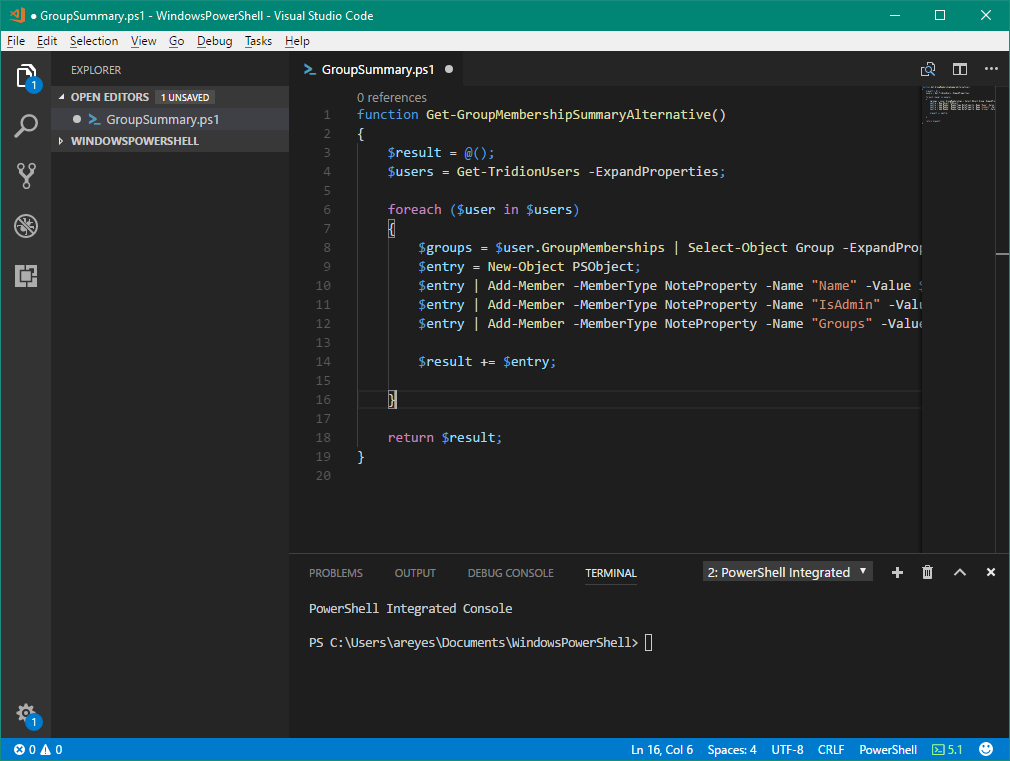Switch to the Problems tab

click(x=336, y=573)
